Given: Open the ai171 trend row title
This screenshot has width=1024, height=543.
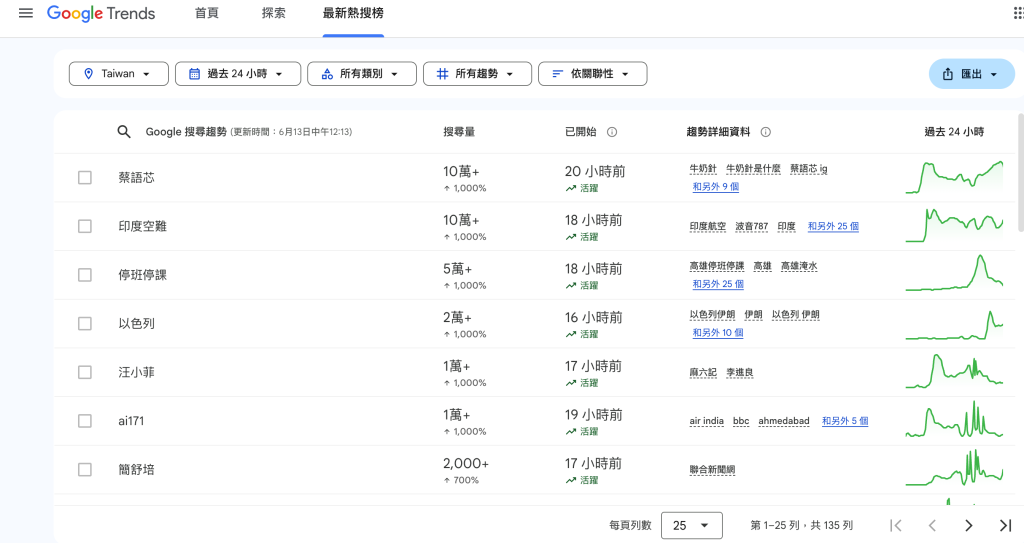Looking at the screenshot, I should [131, 421].
